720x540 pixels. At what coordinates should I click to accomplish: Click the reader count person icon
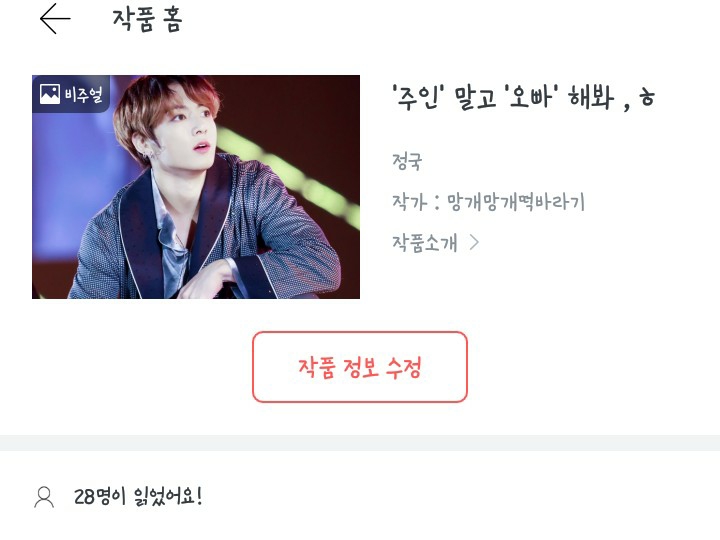[x=44, y=497]
